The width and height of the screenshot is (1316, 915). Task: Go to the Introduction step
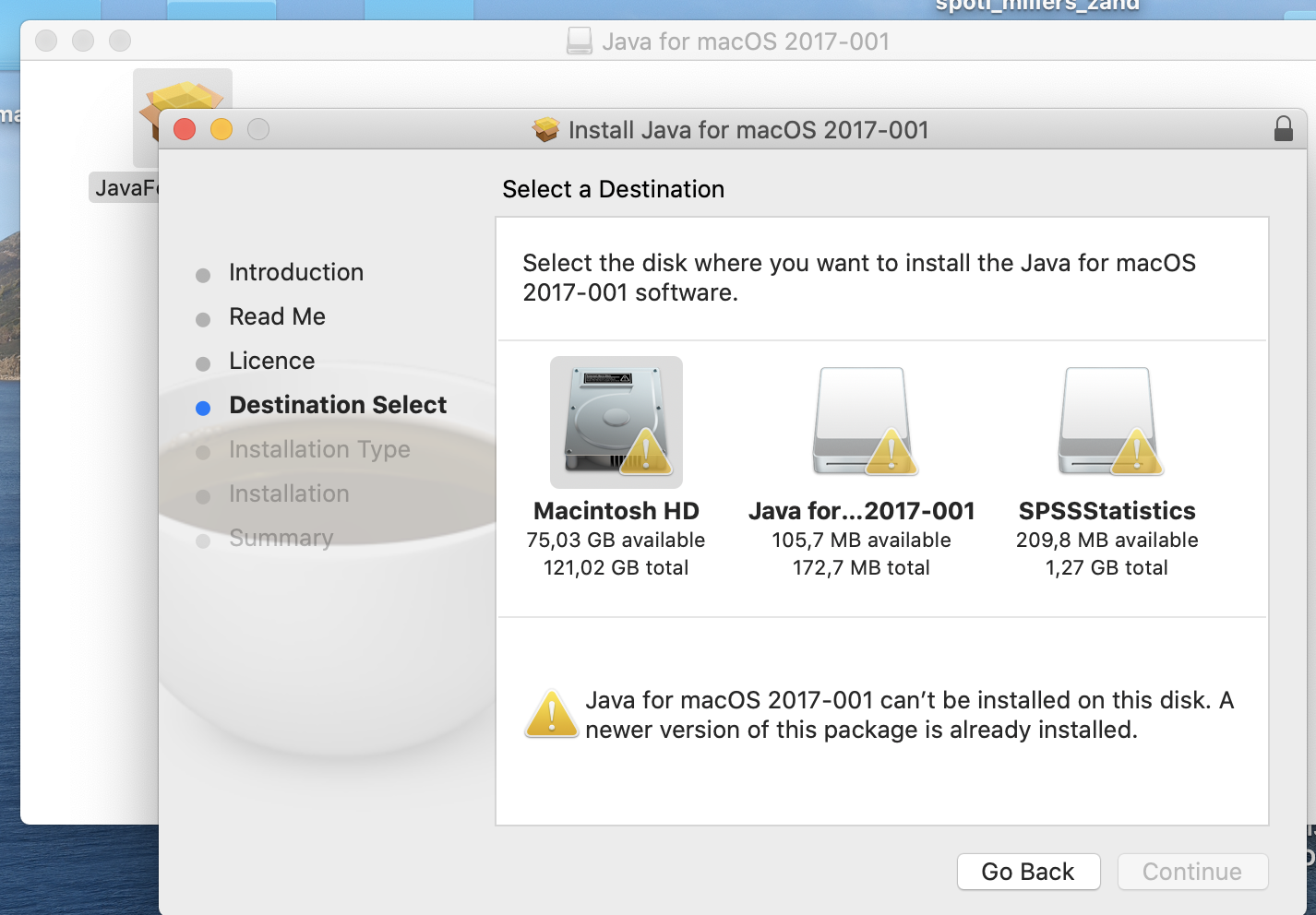(x=296, y=272)
